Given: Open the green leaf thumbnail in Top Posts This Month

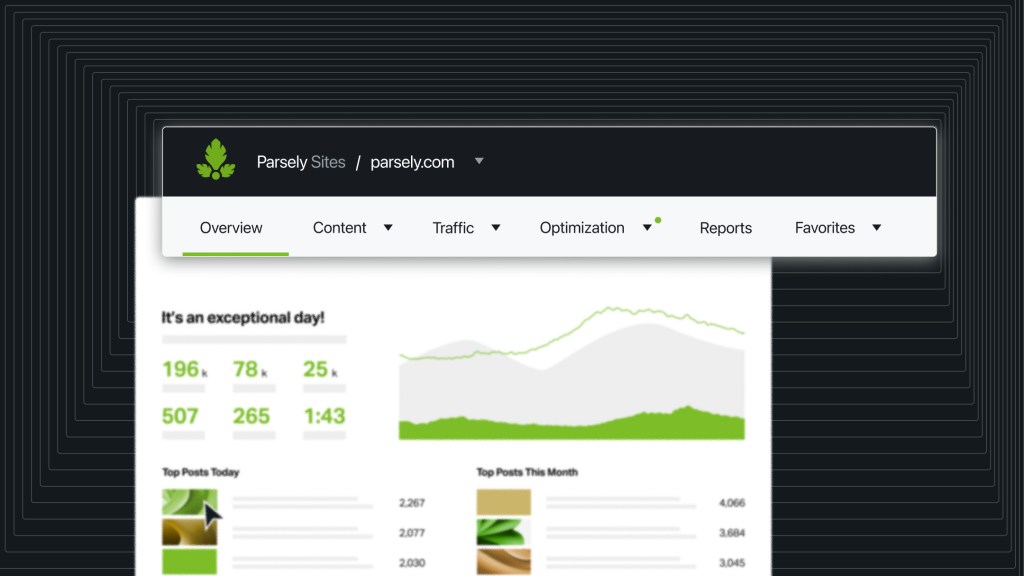Looking at the screenshot, I should pos(503,532).
